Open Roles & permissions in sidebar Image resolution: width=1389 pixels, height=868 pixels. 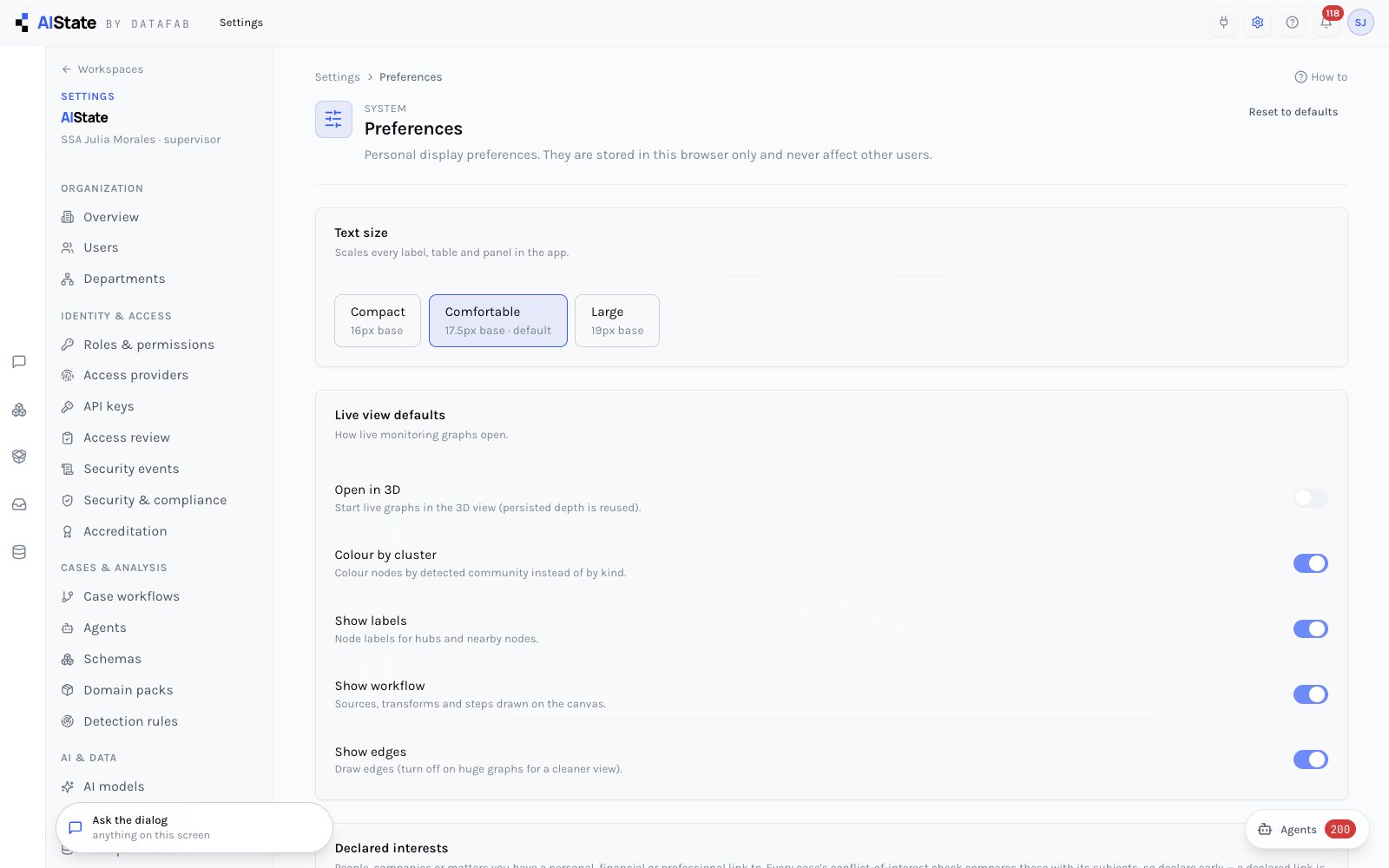pyautogui.click(x=148, y=345)
